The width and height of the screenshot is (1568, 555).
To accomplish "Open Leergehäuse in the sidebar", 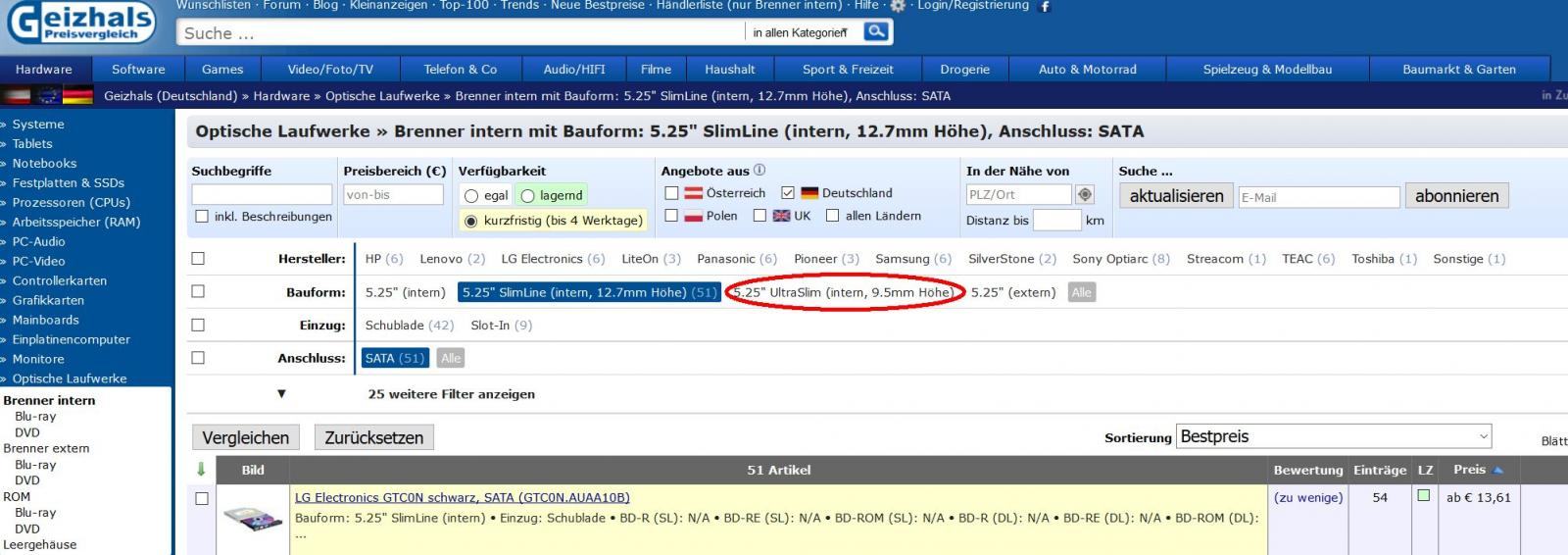I will click(x=39, y=544).
